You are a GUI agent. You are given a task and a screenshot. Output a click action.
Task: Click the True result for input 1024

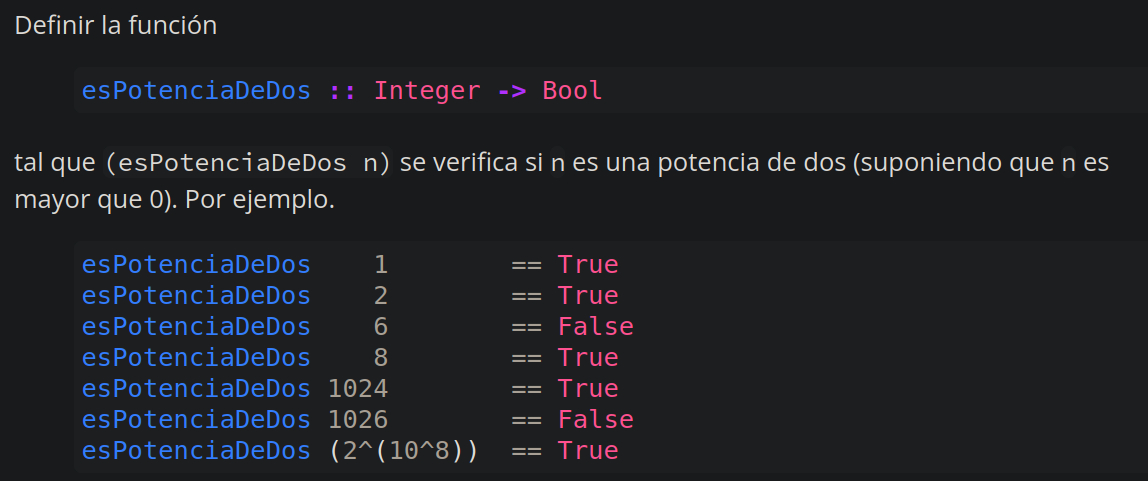tap(588, 389)
